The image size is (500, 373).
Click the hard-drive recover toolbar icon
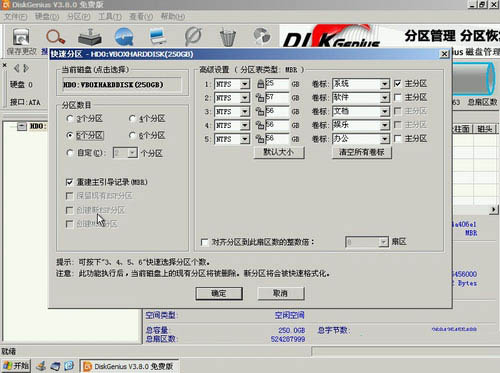(90, 37)
